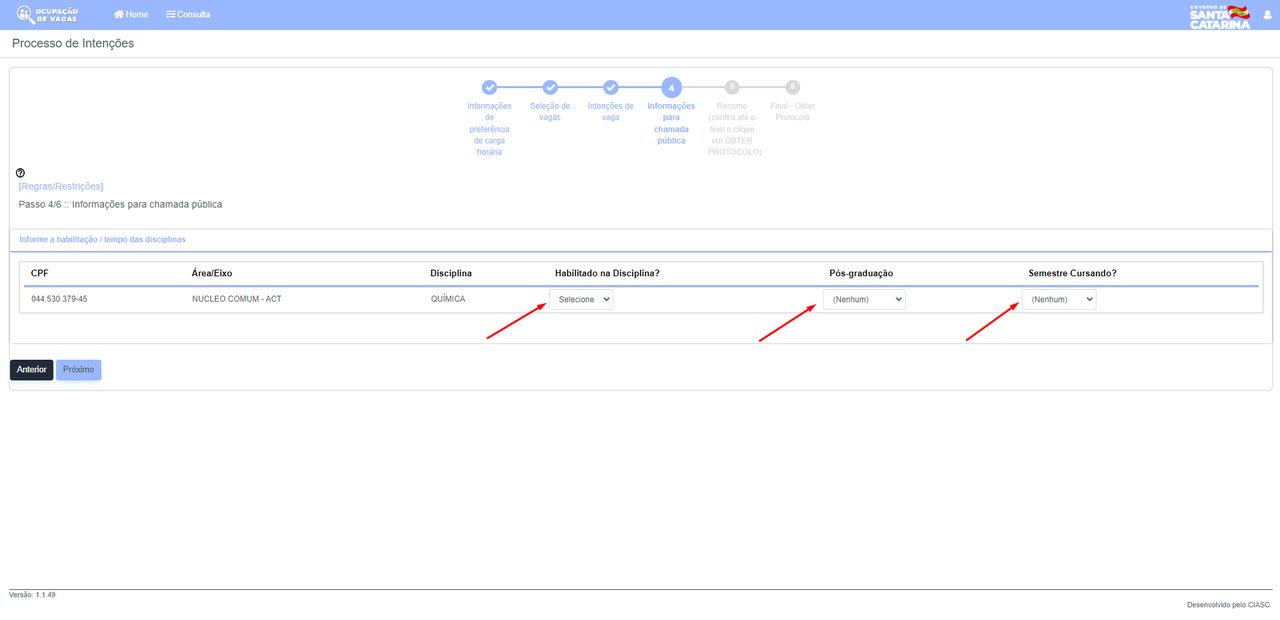Click the 'Passo 4/6' step description text

(x=120, y=204)
